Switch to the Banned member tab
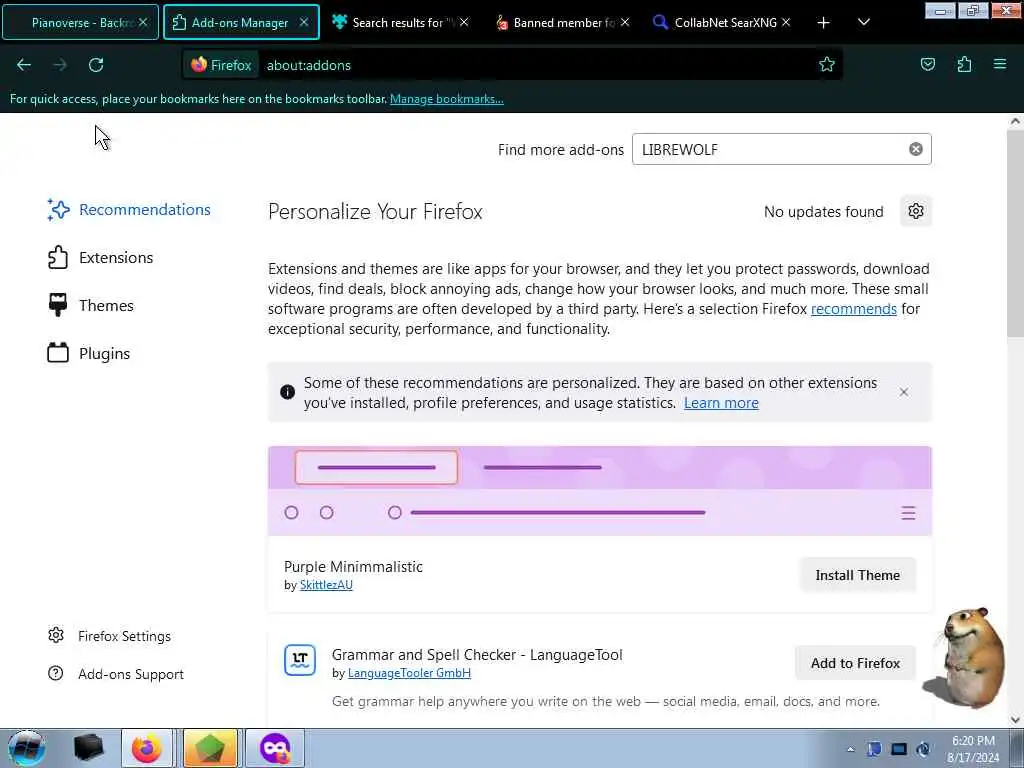 pos(562,22)
